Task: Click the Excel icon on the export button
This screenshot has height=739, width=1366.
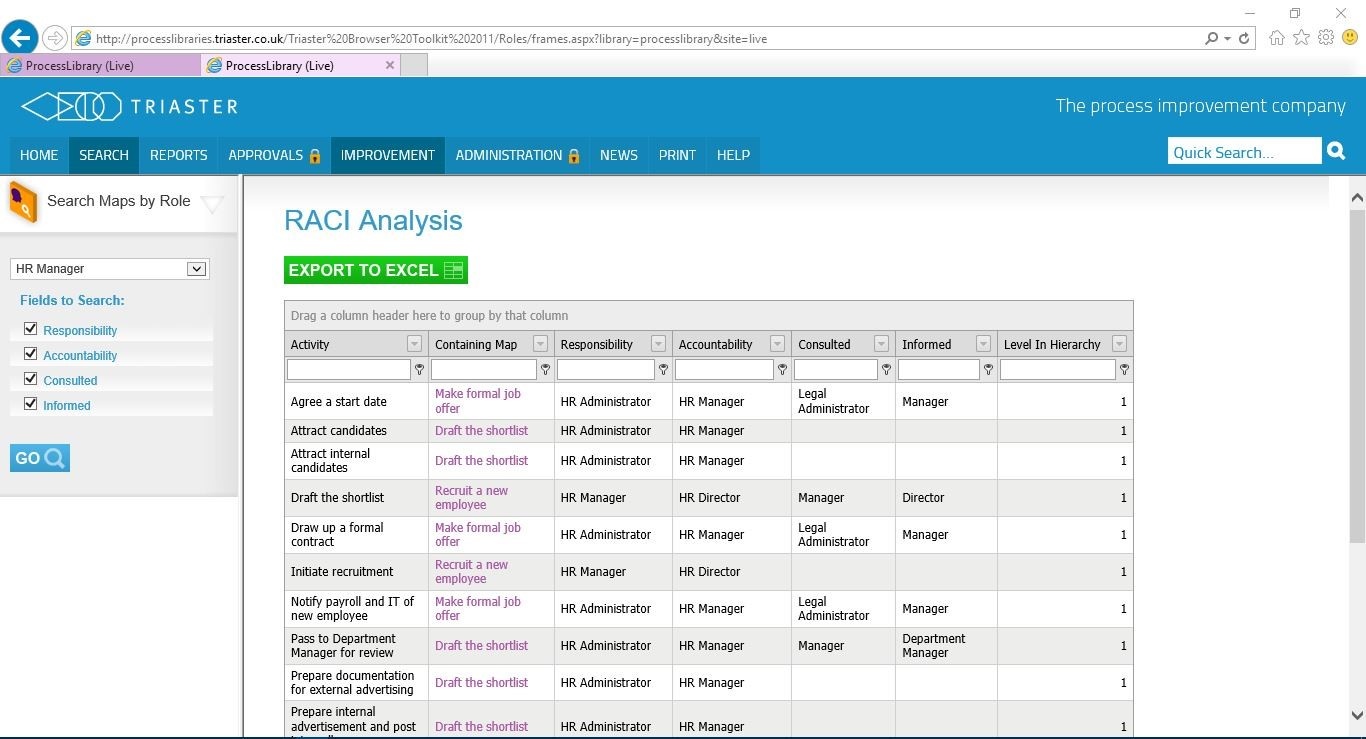Action: coord(453,269)
